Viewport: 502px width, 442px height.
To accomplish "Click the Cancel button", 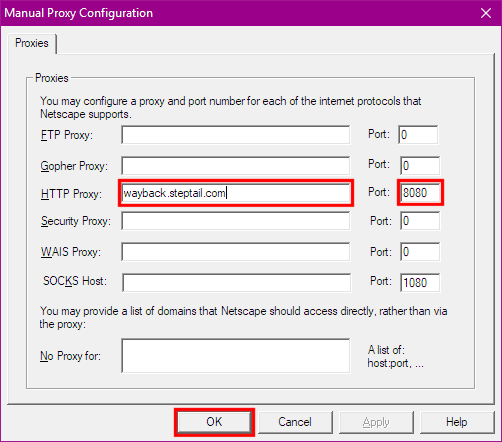I will [295, 422].
